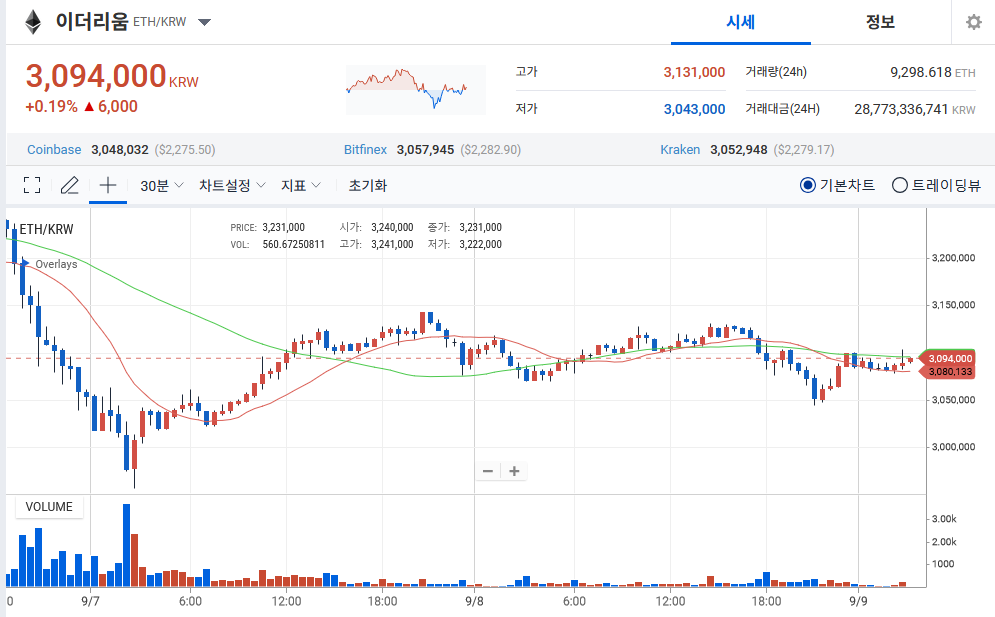Zoom in chart with plus button
The width and height of the screenshot is (995, 617).
click(x=515, y=471)
